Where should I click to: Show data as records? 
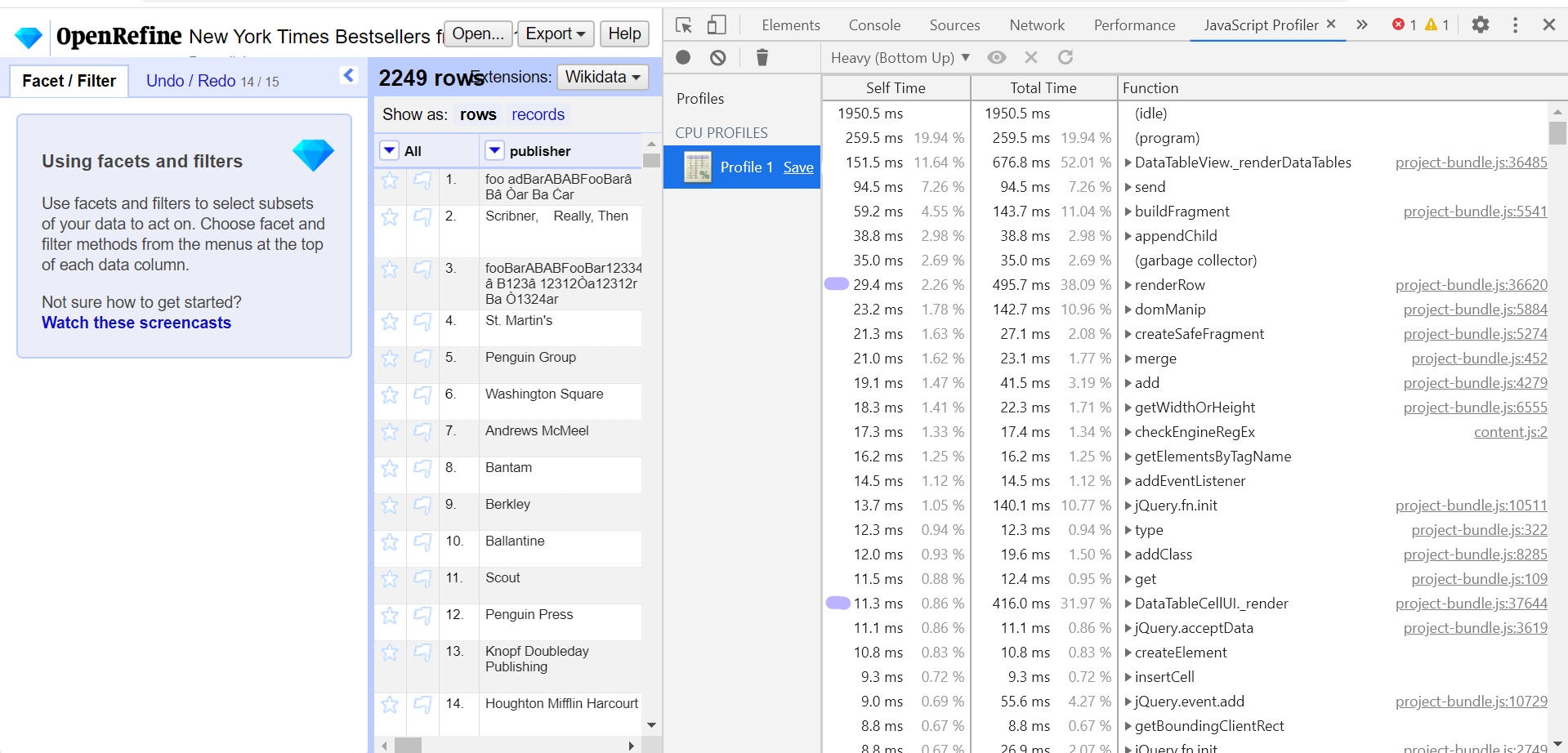pos(538,114)
